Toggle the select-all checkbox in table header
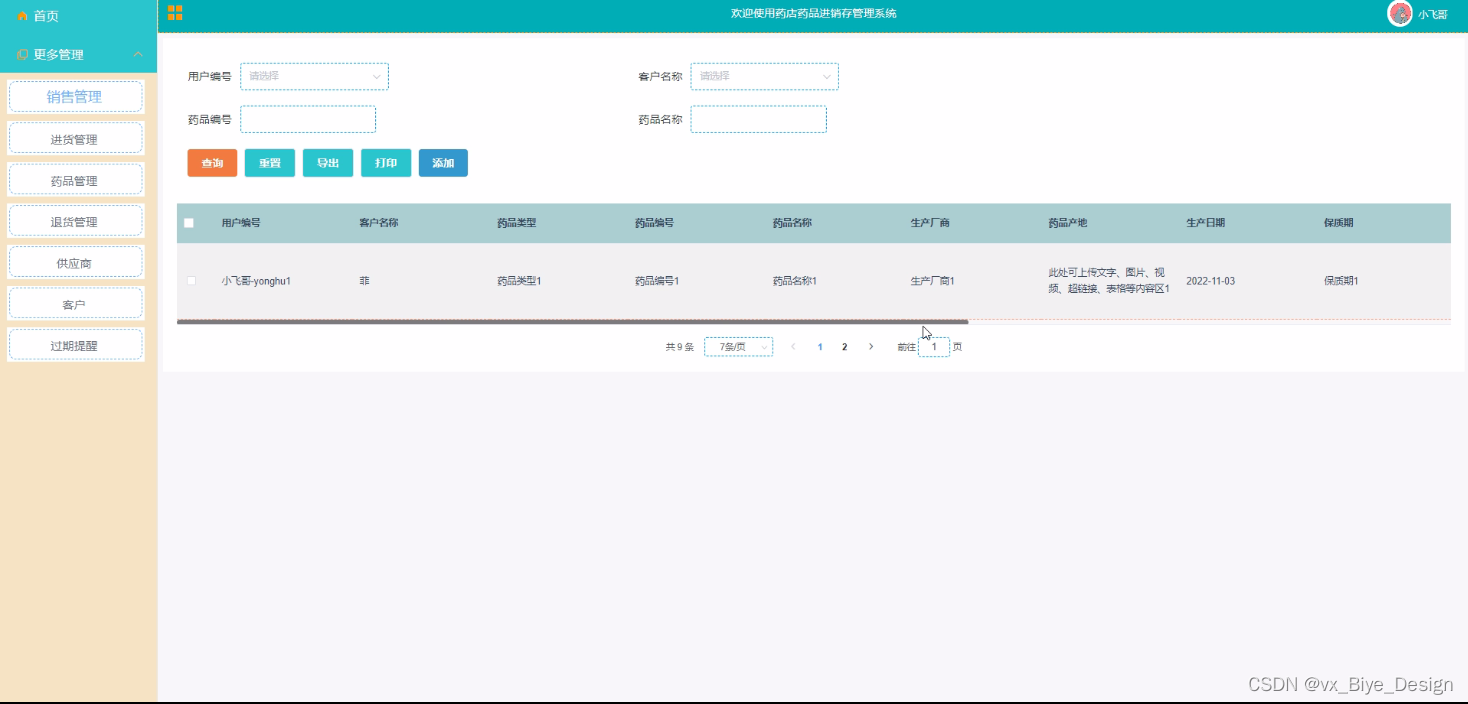The width and height of the screenshot is (1468, 704). point(189,223)
